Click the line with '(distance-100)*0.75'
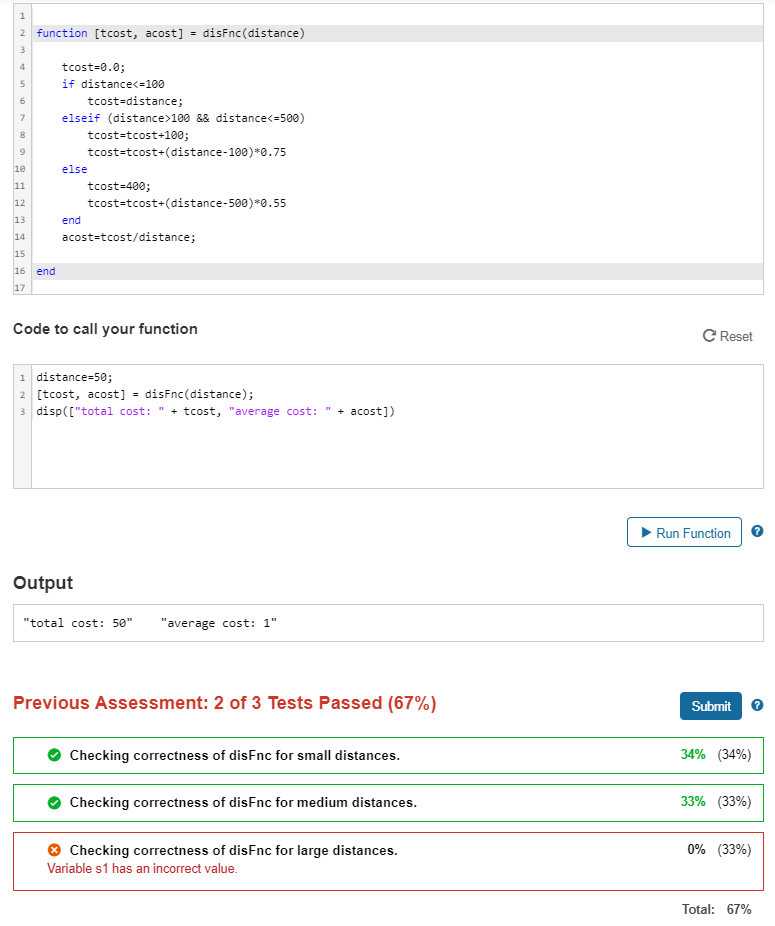Image resolution: width=775 pixels, height=926 pixels. [187, 152]
